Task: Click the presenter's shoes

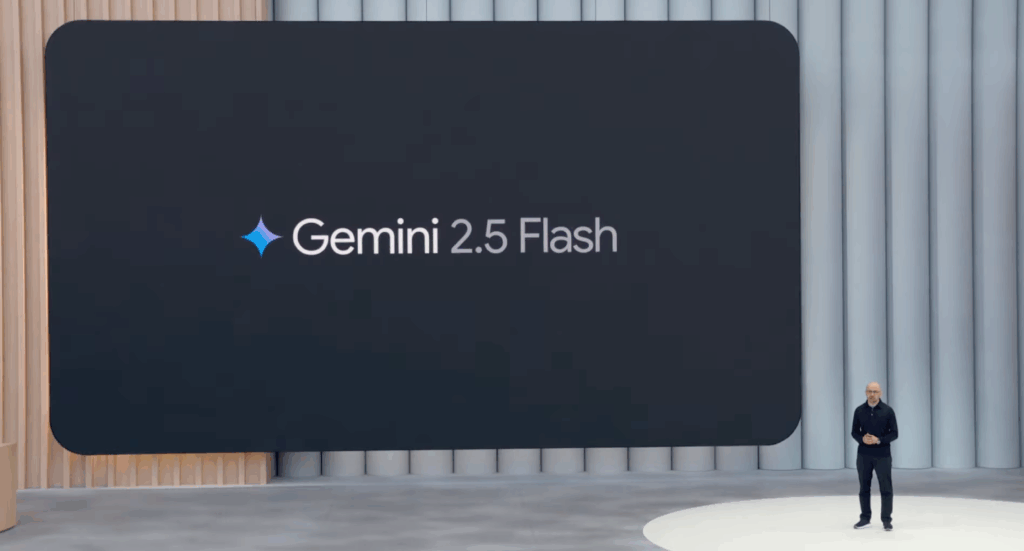Action: 873,524
